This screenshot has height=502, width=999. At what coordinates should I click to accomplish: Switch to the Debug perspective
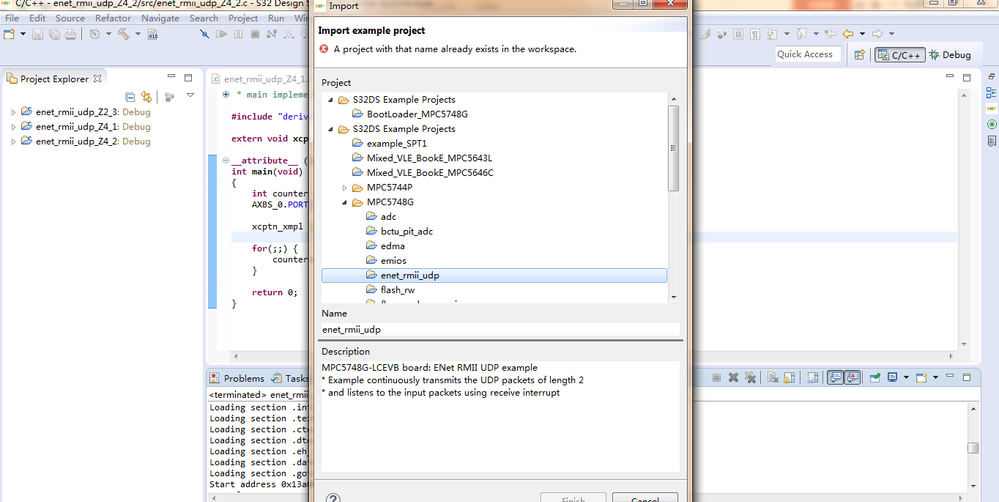[950, 55]
